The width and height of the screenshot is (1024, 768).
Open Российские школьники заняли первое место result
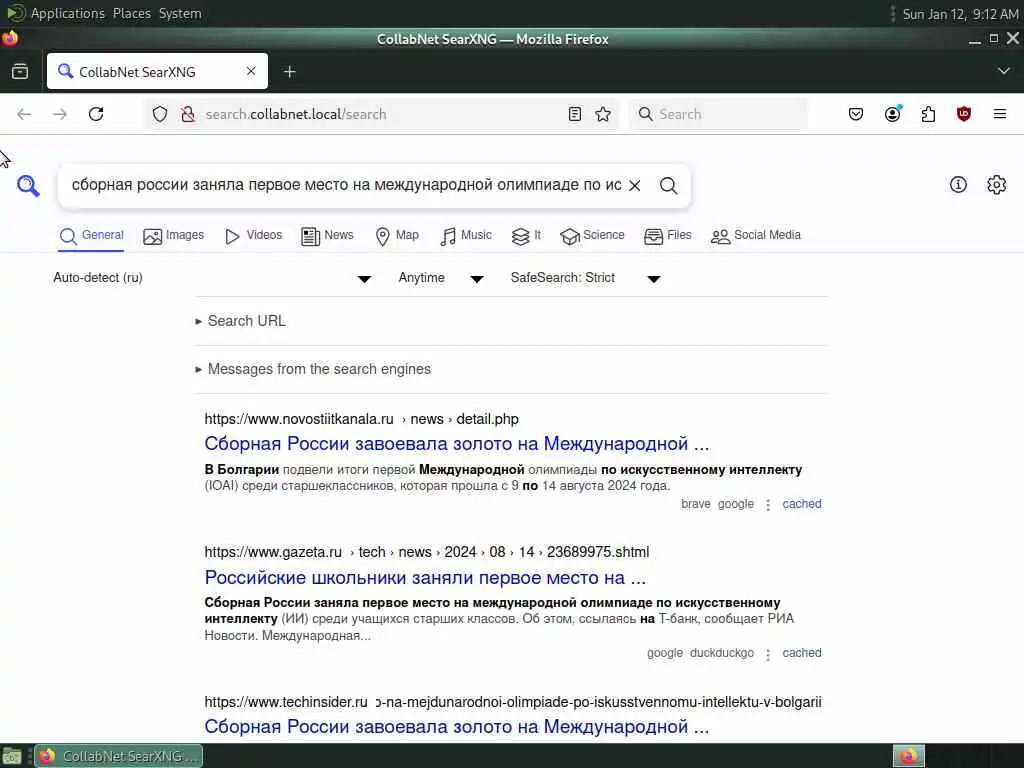425,578
